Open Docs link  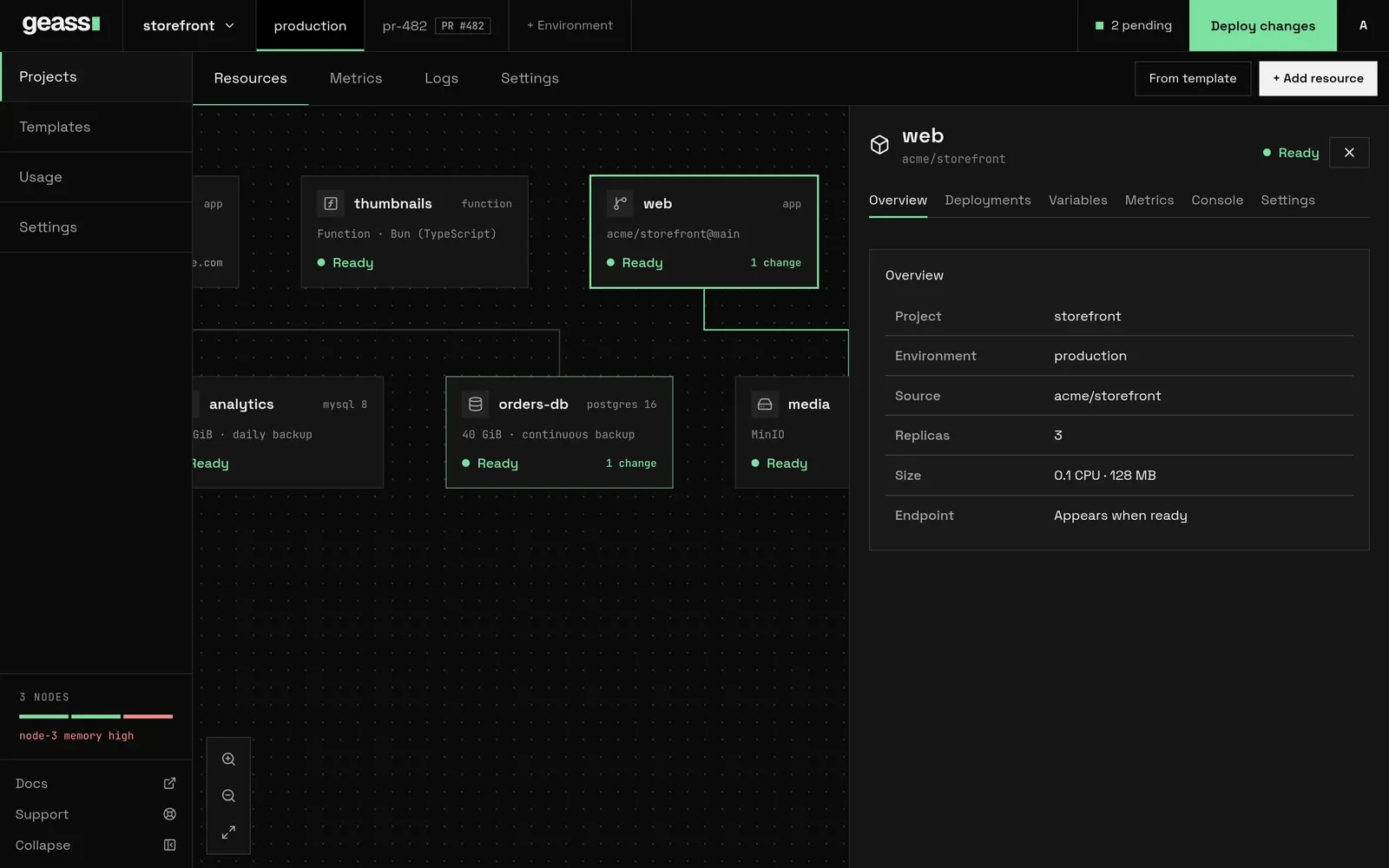(95, 783)
